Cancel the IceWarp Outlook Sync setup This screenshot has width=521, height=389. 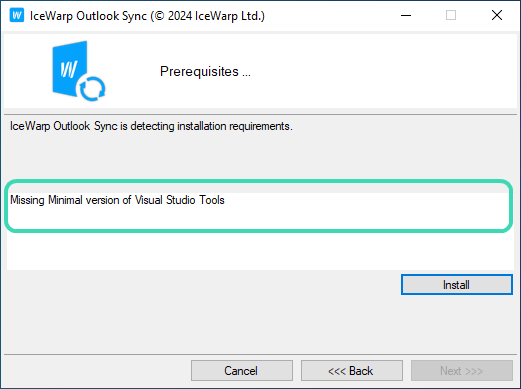tap(242, 370)
